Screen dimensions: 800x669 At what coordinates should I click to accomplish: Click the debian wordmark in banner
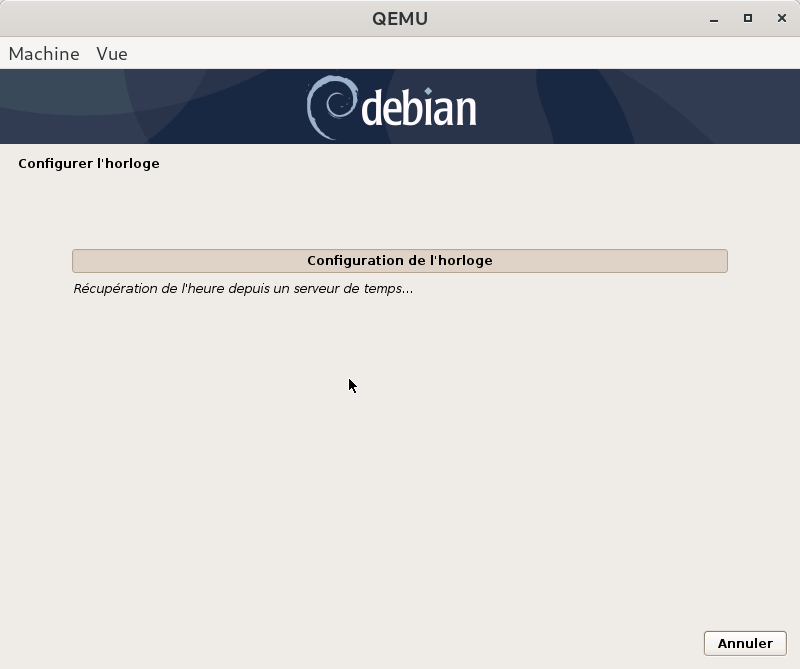coord(418,109)
